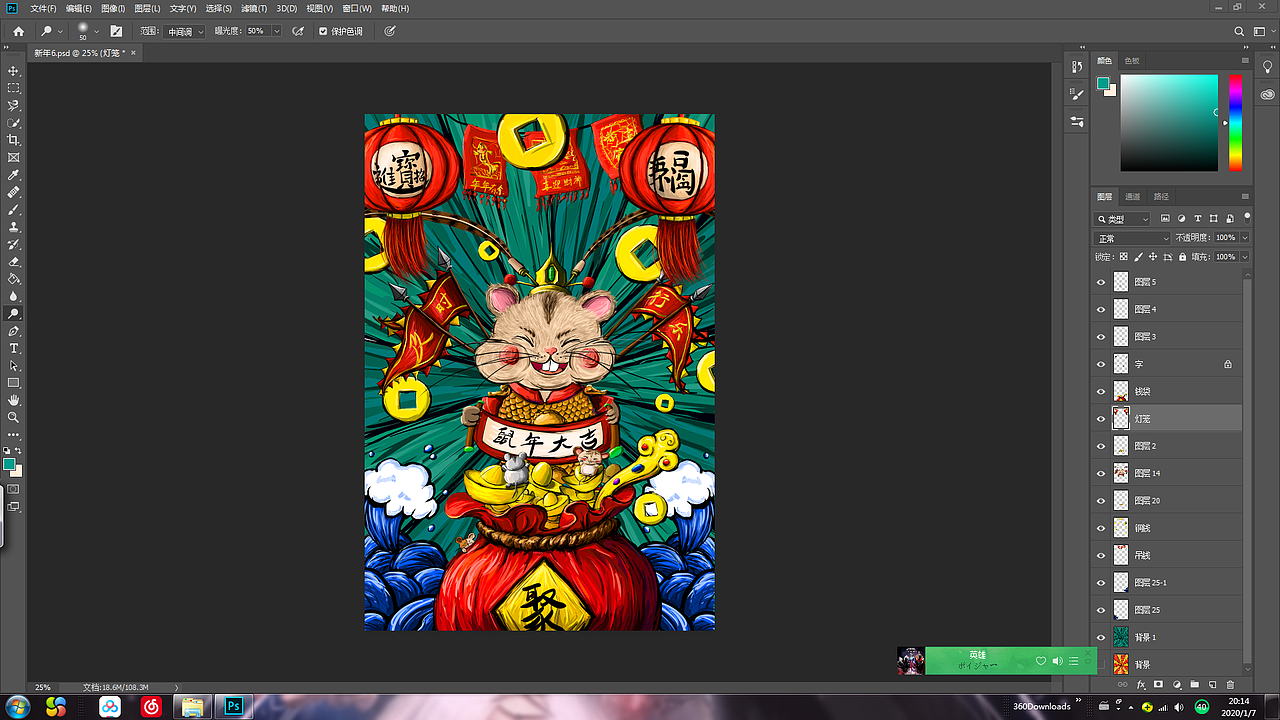Screen dimensions: 1280x720
Task: Click the airbrush icon in options bar
Action: coord(297,31)
